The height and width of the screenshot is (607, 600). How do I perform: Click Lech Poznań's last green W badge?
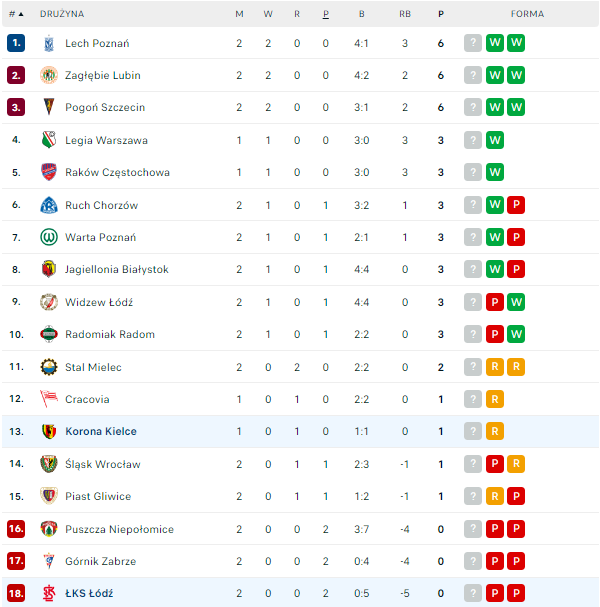(x=516, y=43)
